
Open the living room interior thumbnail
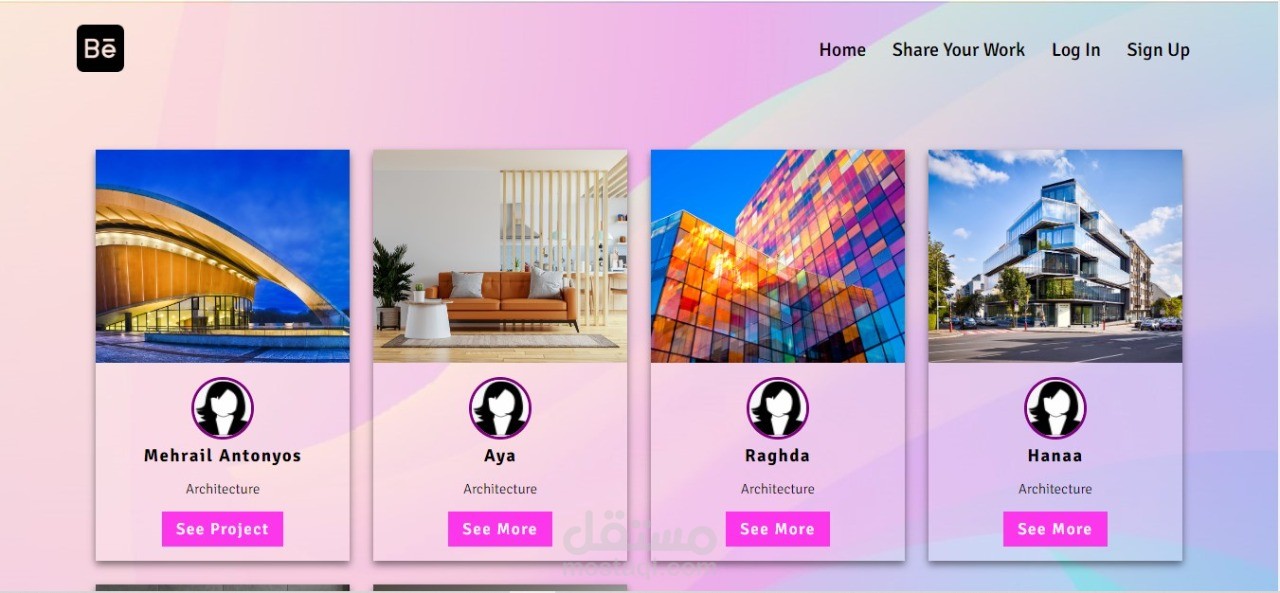[x=500, y=256]
